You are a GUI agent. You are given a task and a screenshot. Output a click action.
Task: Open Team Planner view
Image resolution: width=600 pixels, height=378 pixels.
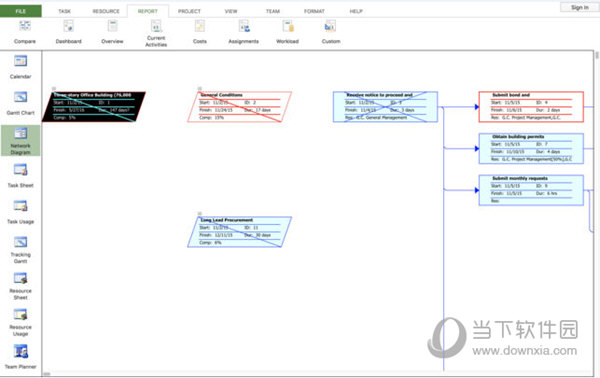click(21, 357)
